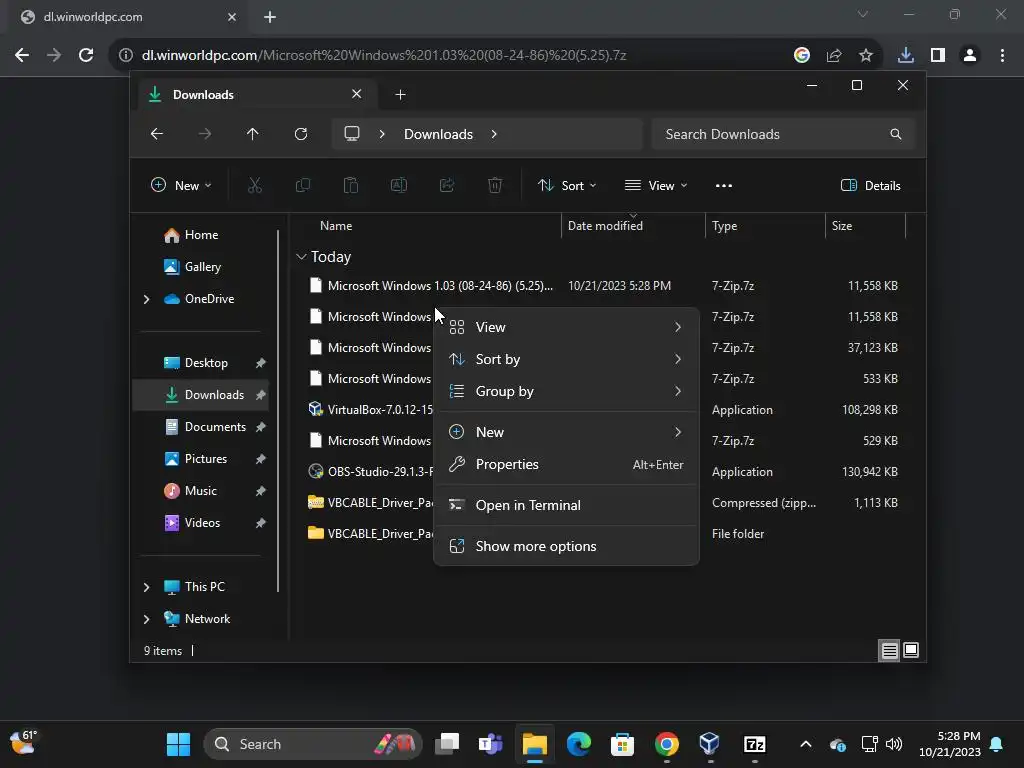Toggle the Details pane
The height and width of the screenshot is (768, 1024).
point(871,185)
